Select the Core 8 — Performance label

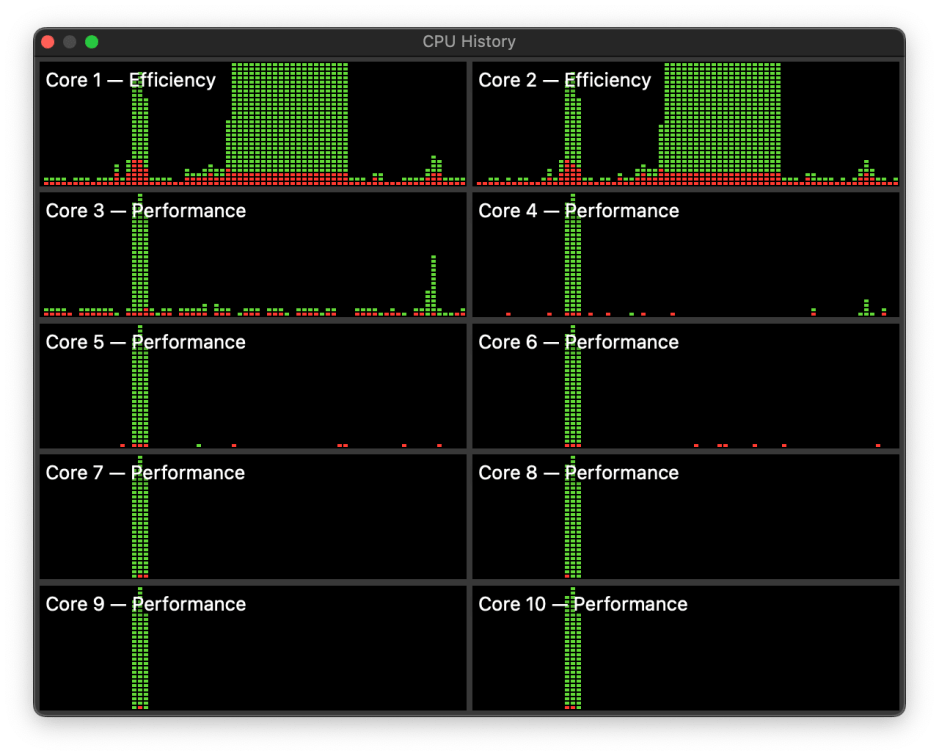578,473
